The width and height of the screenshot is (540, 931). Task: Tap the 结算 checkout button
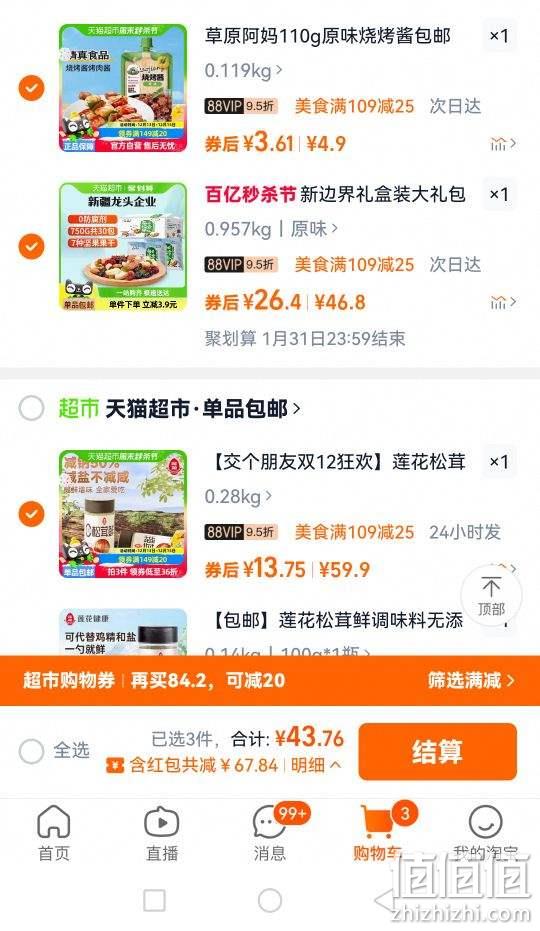tap(437, 751)
